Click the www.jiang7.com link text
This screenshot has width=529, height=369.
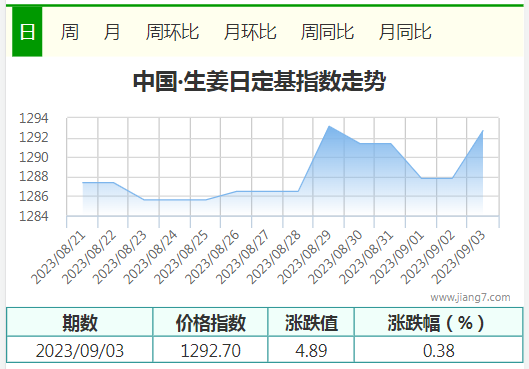(470, 297)
